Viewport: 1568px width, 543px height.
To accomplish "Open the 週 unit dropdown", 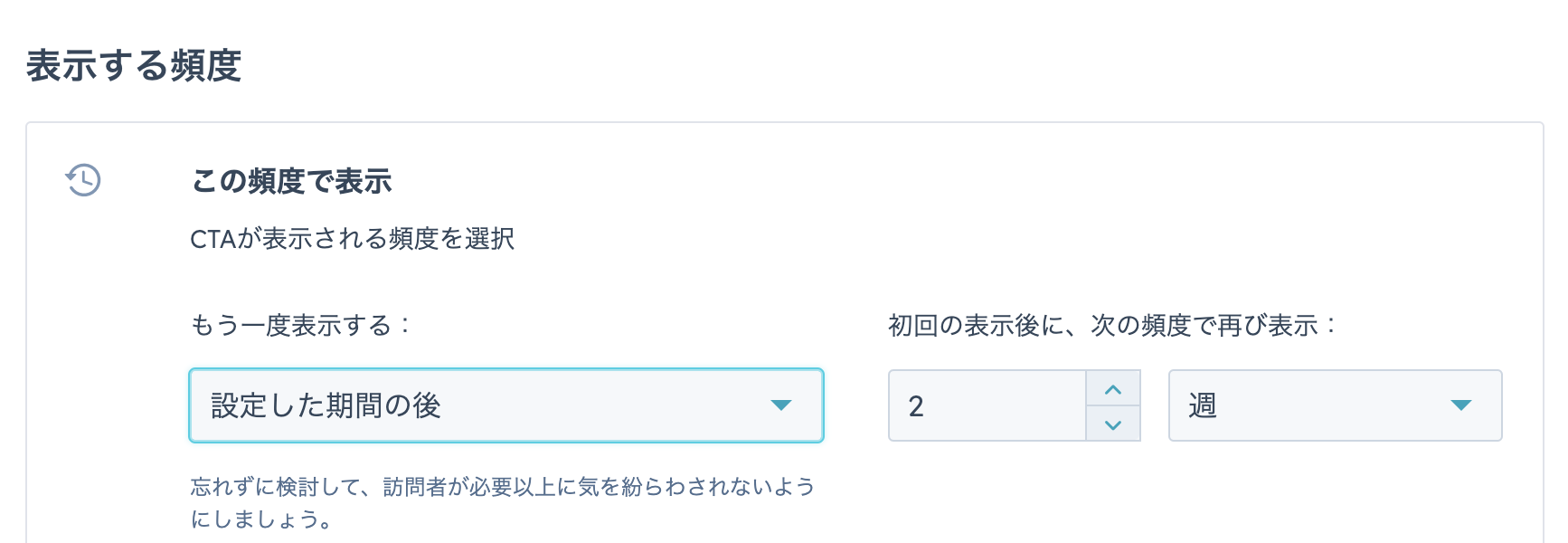I will [x=1335, y=405].
